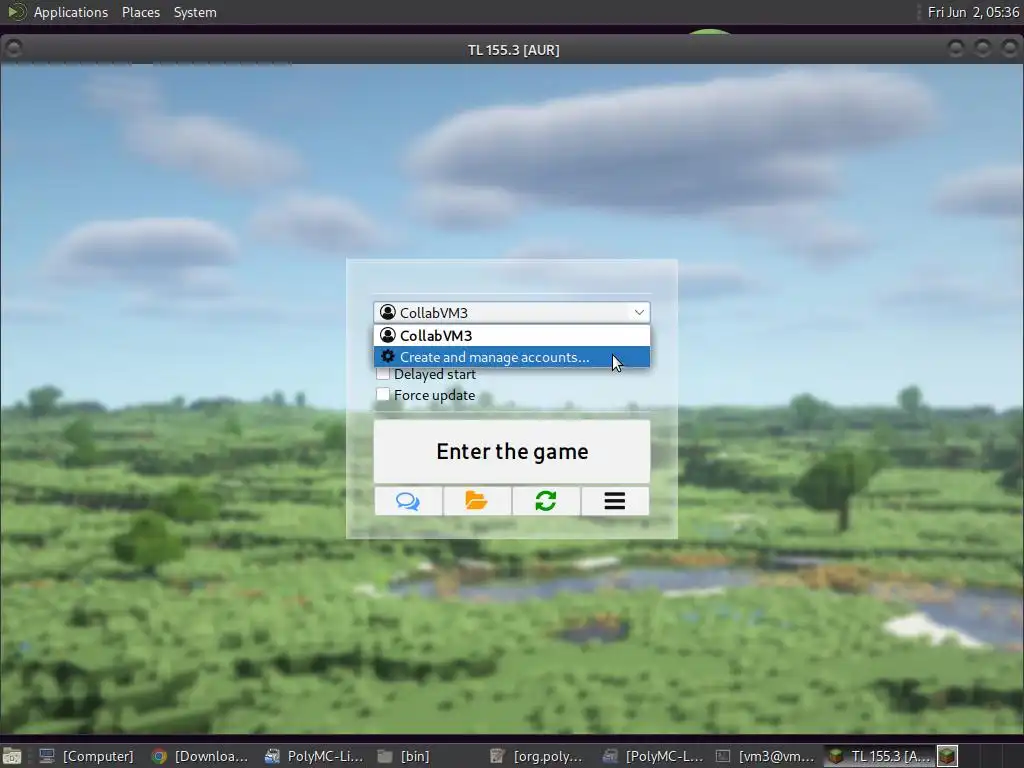Choose the CollabVM3 account in dropdown list
Screen dimensions: 1024x768
[x=512, y=336]
